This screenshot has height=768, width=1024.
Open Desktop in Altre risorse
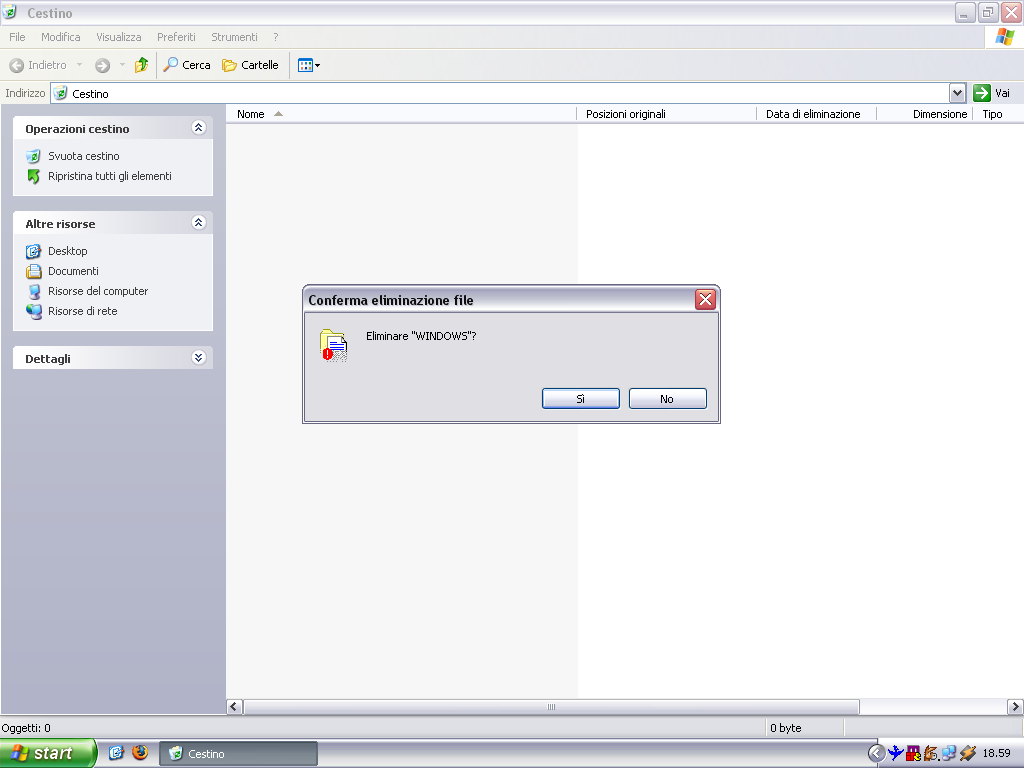tap(67, 251)
